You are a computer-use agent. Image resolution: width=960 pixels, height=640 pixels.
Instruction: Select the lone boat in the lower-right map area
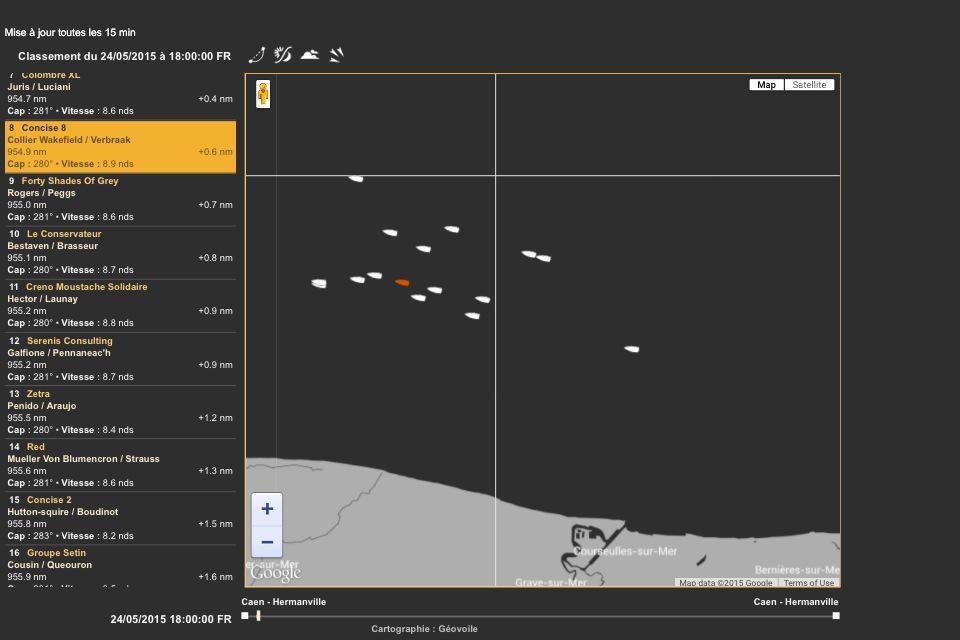point(632,348)
